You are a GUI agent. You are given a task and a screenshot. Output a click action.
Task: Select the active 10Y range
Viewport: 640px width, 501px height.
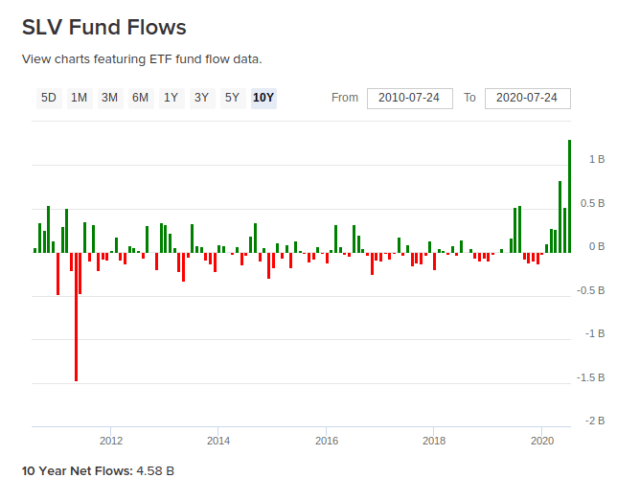[x=263, y=98]
